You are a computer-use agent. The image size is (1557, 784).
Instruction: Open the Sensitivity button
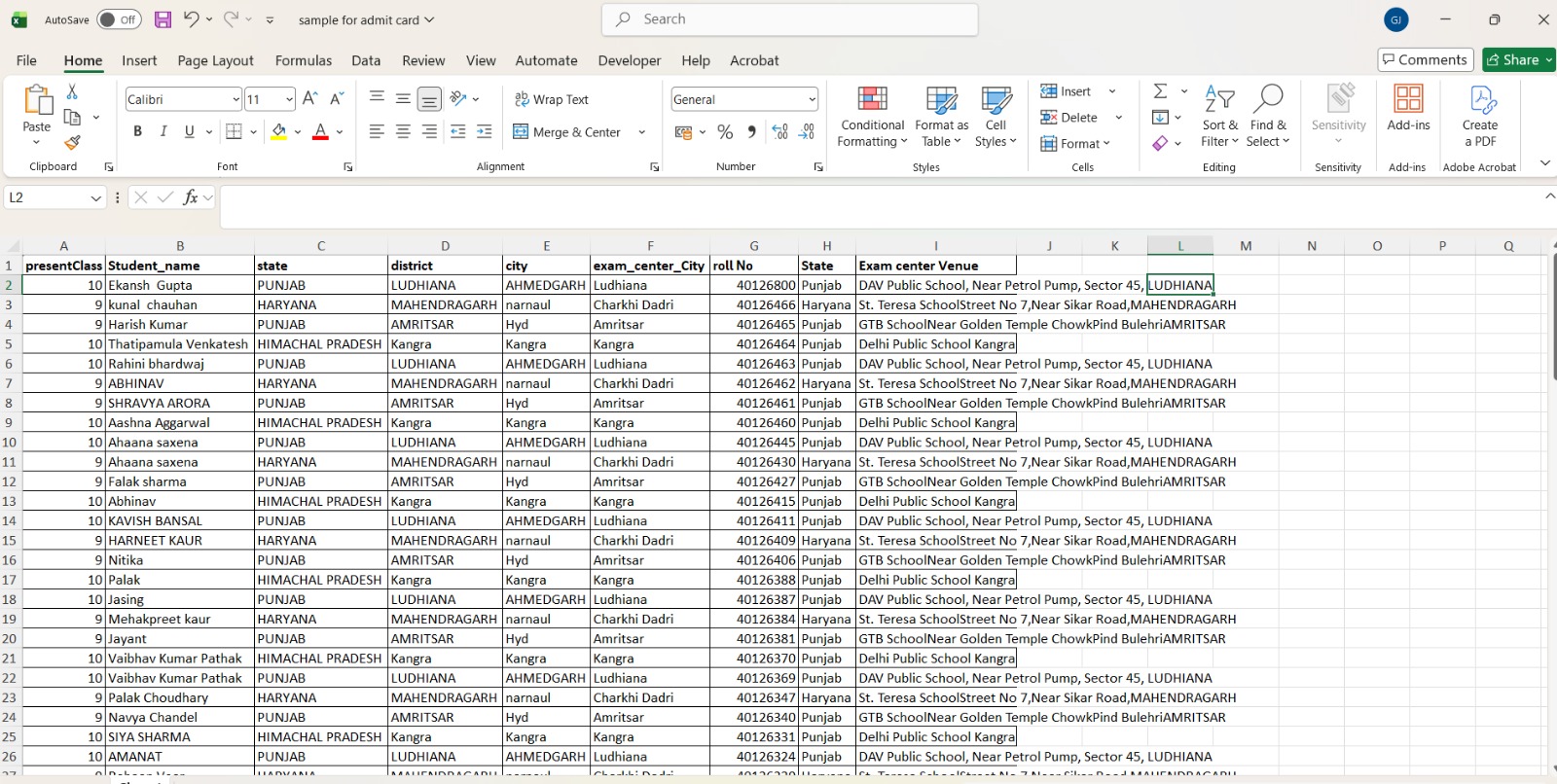tap(1339, 115)
